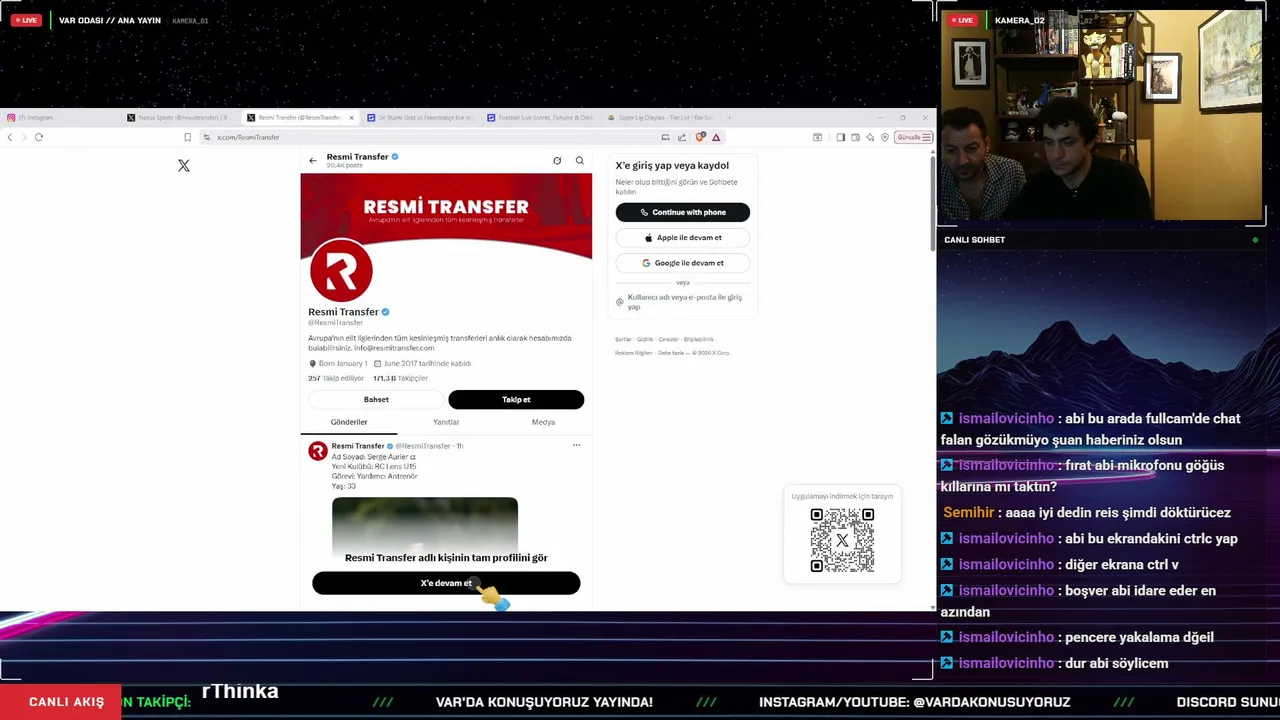Switch to the SK Sturm Graz vs Fenerbahçe tab
1280x720 pixels.
[x=420, y=118]
